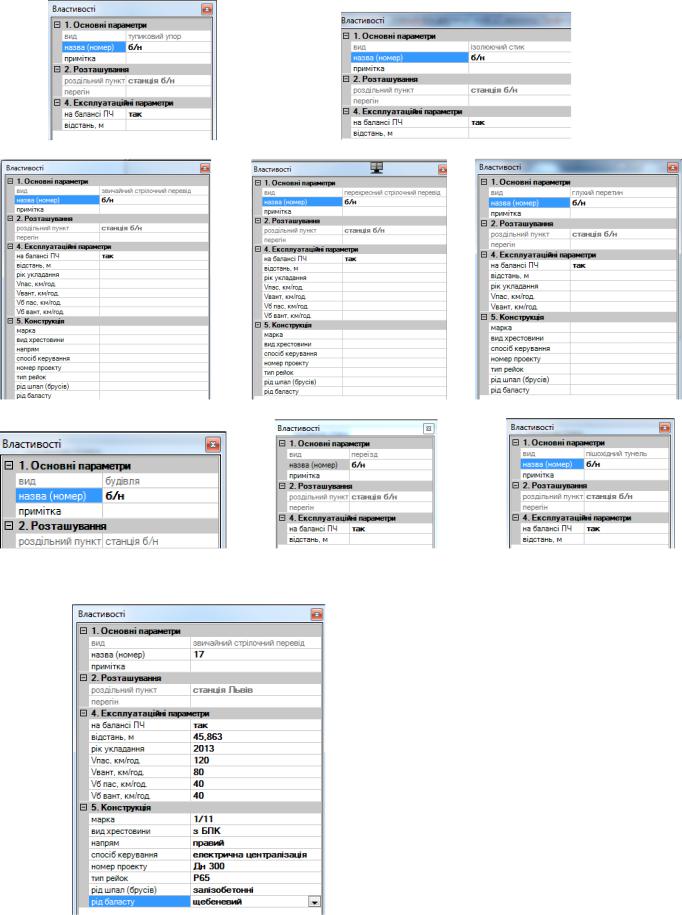
Task: Click спосіб керування row in перехресний стрілочний перевід panel
Action: click(x=354, y=354)
